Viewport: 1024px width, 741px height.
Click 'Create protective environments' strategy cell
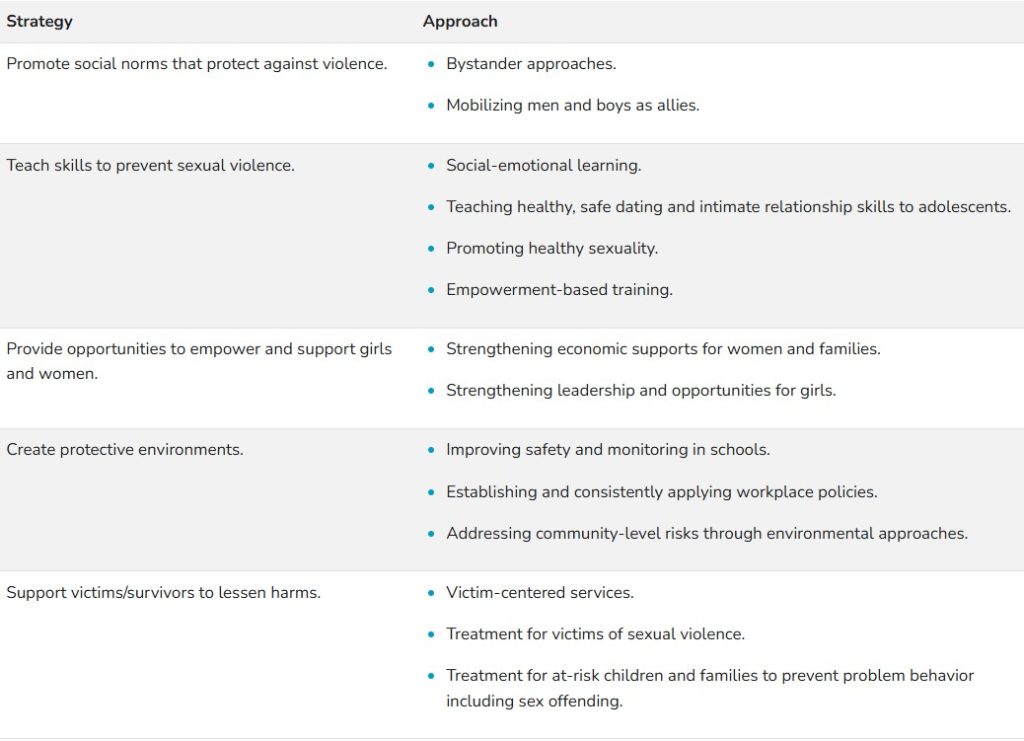pos(125,450)
